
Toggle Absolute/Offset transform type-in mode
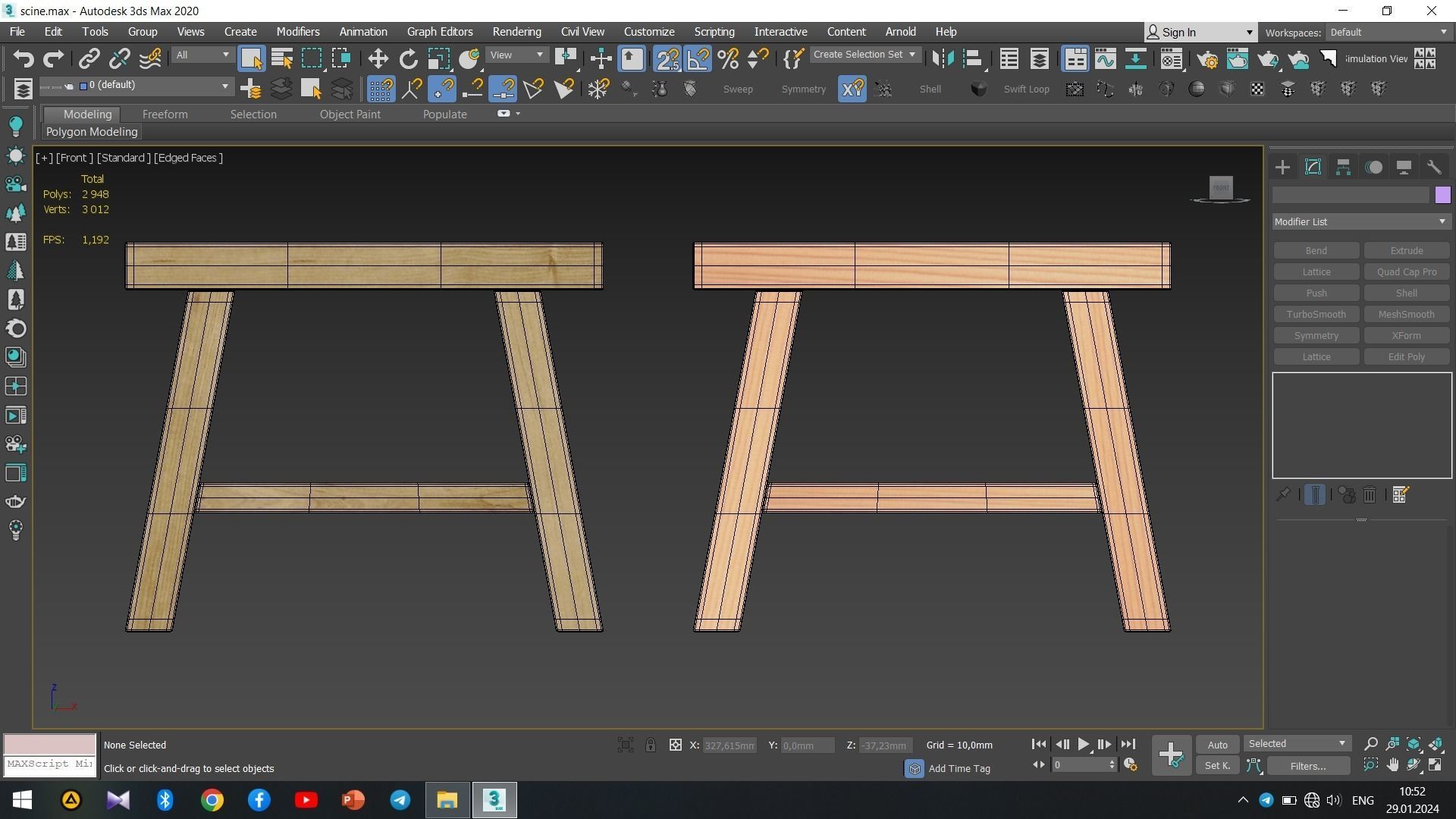(x=675, y=745)
